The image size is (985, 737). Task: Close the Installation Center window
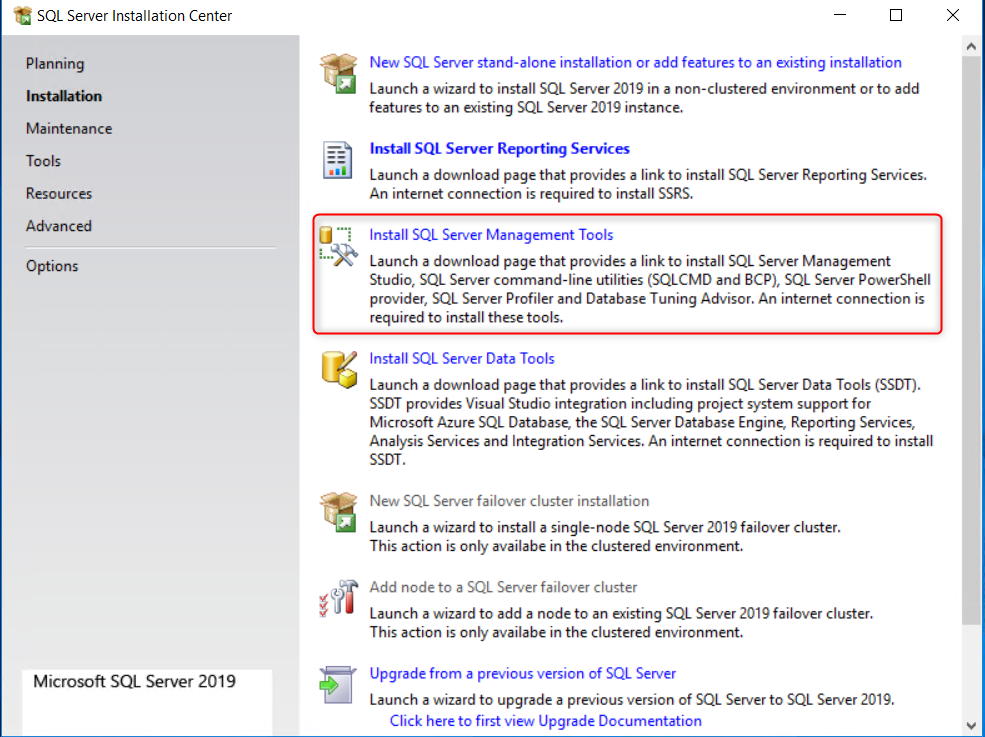pyautogui.click(x=953, y=16)
